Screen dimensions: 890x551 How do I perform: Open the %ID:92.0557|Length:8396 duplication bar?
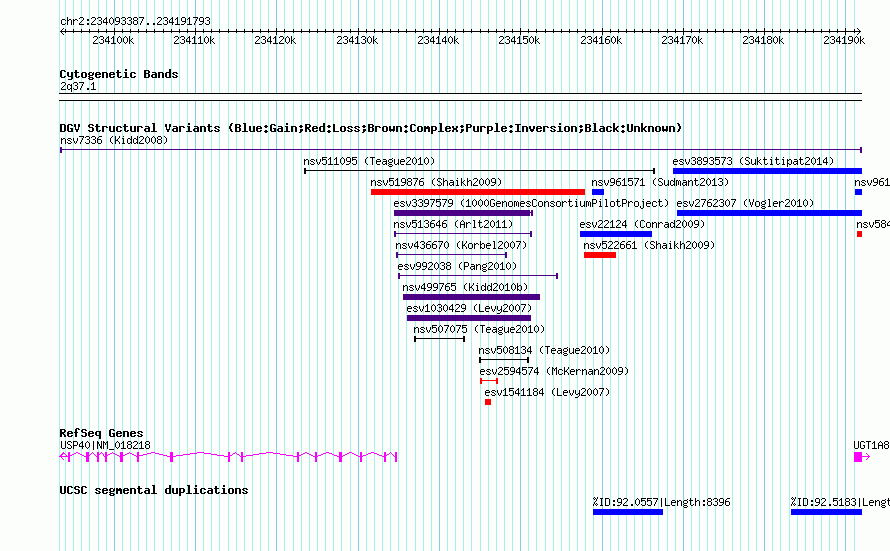628,512
